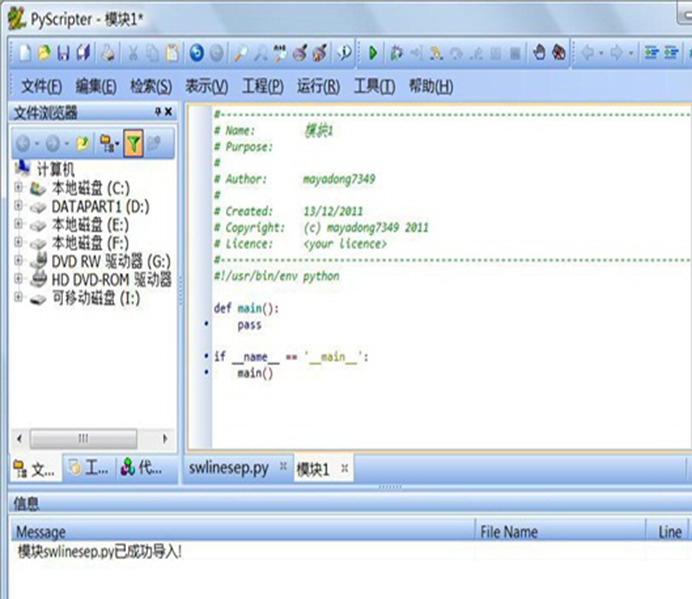The width and height of the screenshot is (692, 599).
Task: Expand DVD RW 驱动器 (G:) node
Action: pyautogui.click(x=18, y=260)
